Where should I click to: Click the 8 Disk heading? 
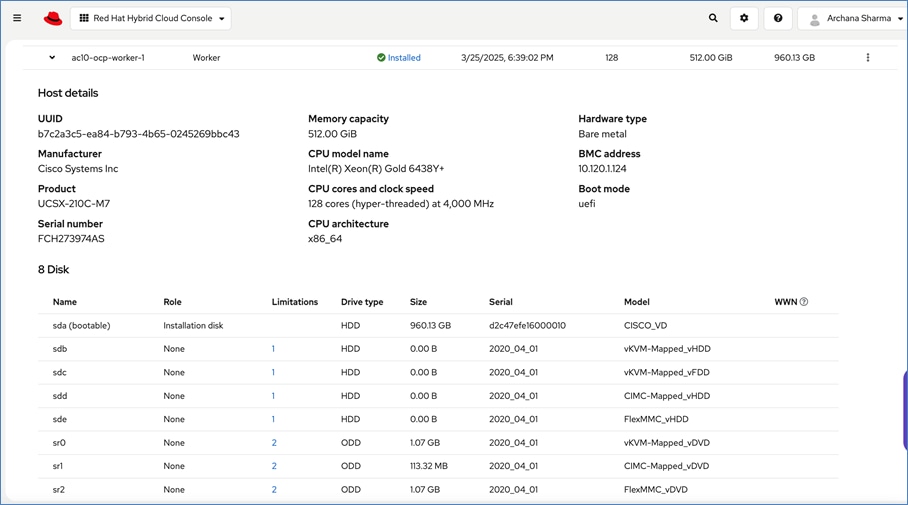(53, 269)
